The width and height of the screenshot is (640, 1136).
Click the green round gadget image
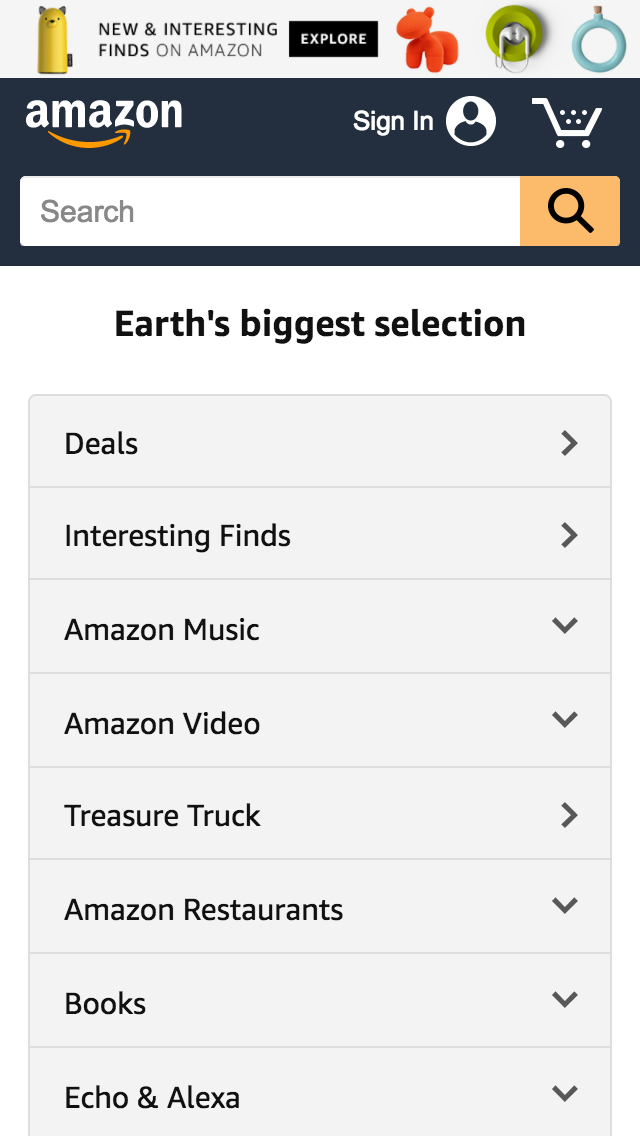coord(517,38)
